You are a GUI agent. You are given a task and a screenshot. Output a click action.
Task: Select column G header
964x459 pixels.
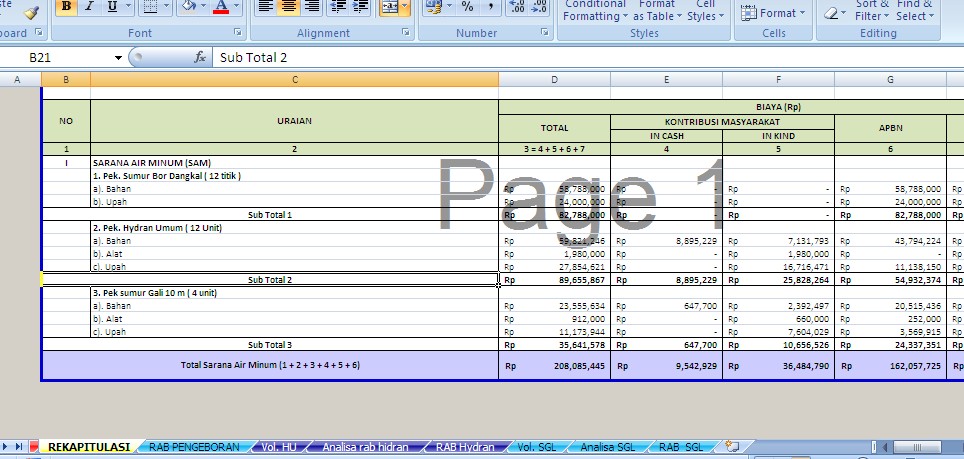pyautogui.click(x=890, y=79)
